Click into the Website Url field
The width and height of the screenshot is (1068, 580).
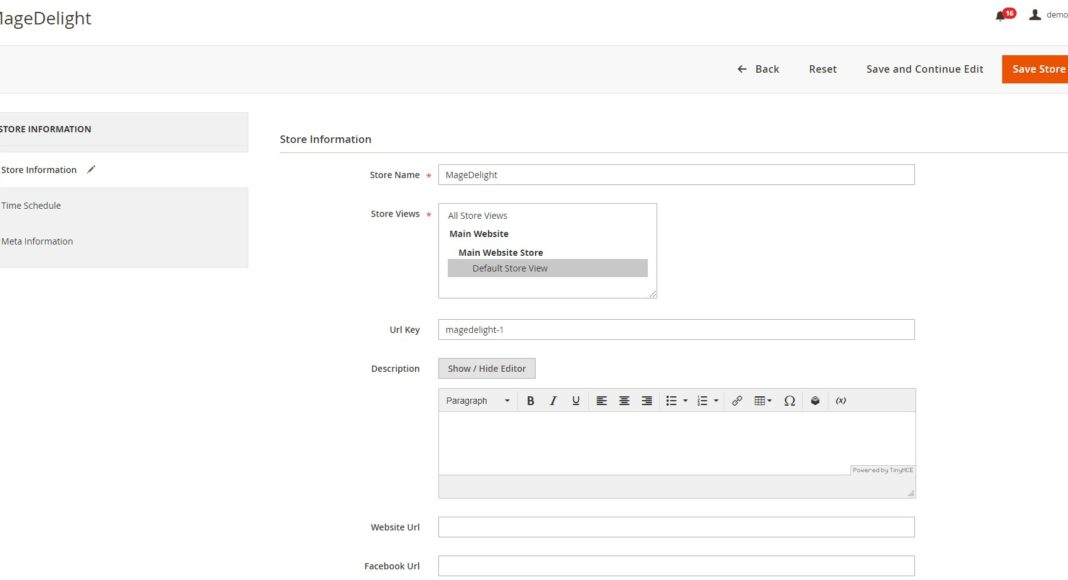pos(676,527)
